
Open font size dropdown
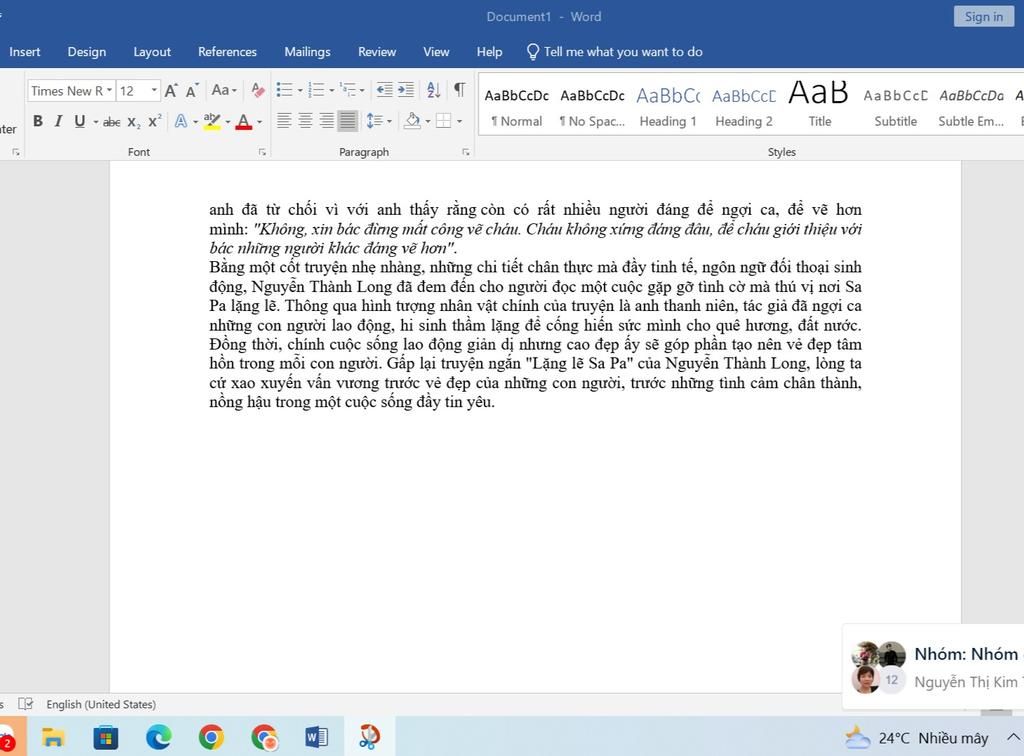point(154,91)
